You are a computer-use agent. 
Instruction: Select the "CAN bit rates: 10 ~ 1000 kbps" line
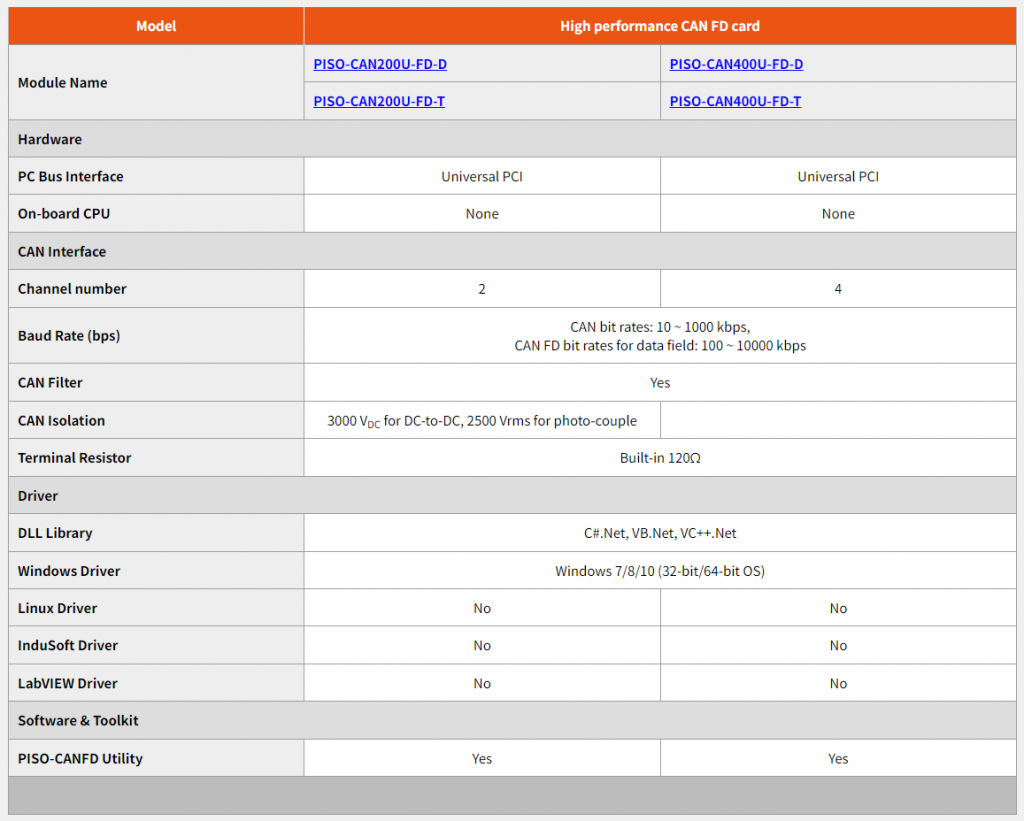pos(660,327)
